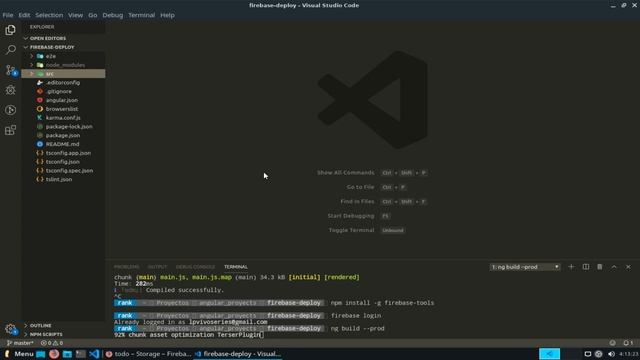The width and height of the screenshot is (640, 360).
Task: Open the terminal selector dropdown ng build --prod
Action: [x=525, y=267]
